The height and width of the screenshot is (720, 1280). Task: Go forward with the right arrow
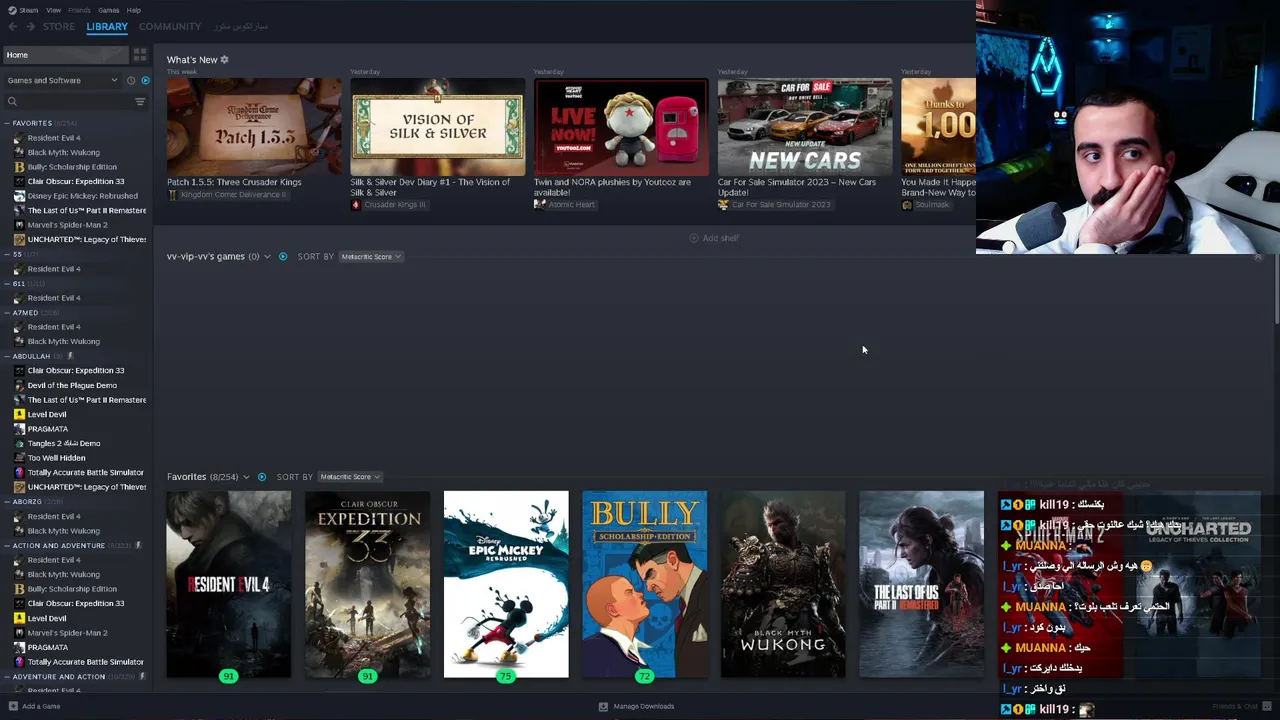pyautogui.click(x=30, y=27)
